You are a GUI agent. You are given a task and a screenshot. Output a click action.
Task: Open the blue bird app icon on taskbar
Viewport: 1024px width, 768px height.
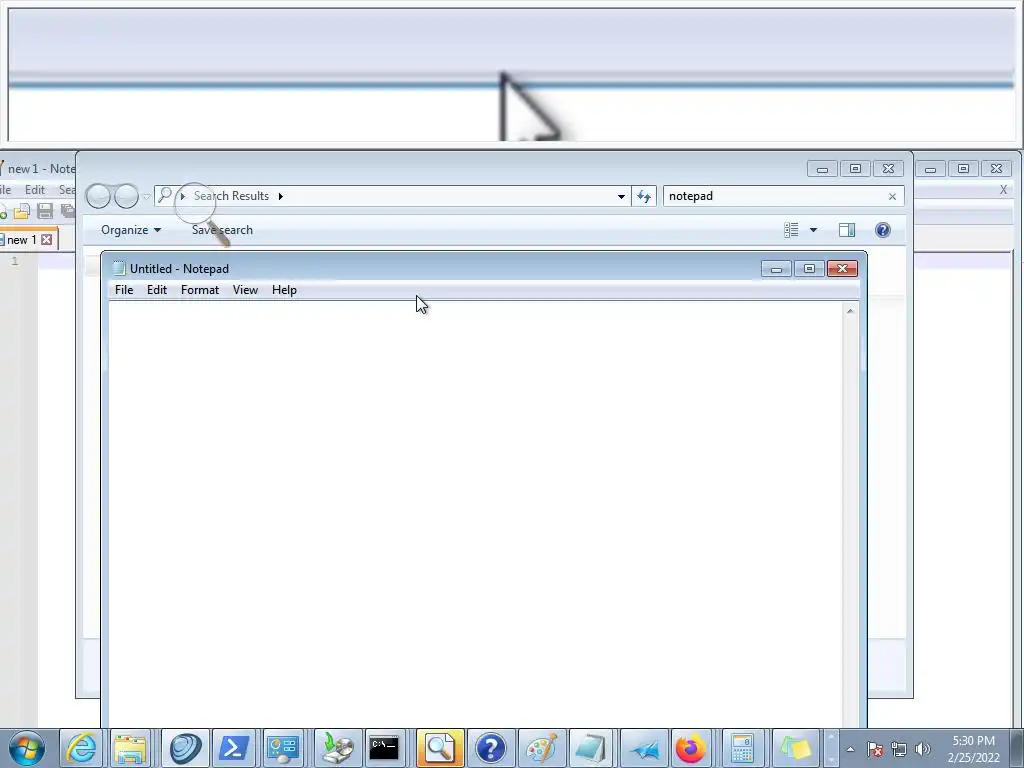[x=644, y=748]
